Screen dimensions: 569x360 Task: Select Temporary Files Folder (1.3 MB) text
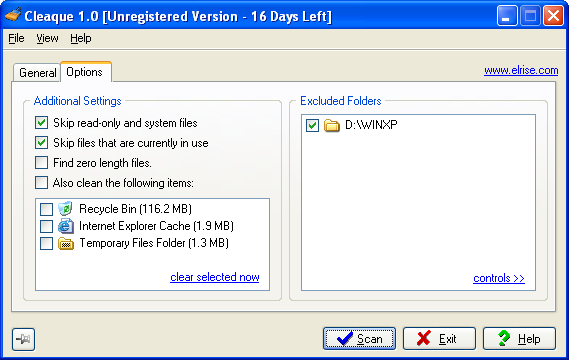pos(154,243)
